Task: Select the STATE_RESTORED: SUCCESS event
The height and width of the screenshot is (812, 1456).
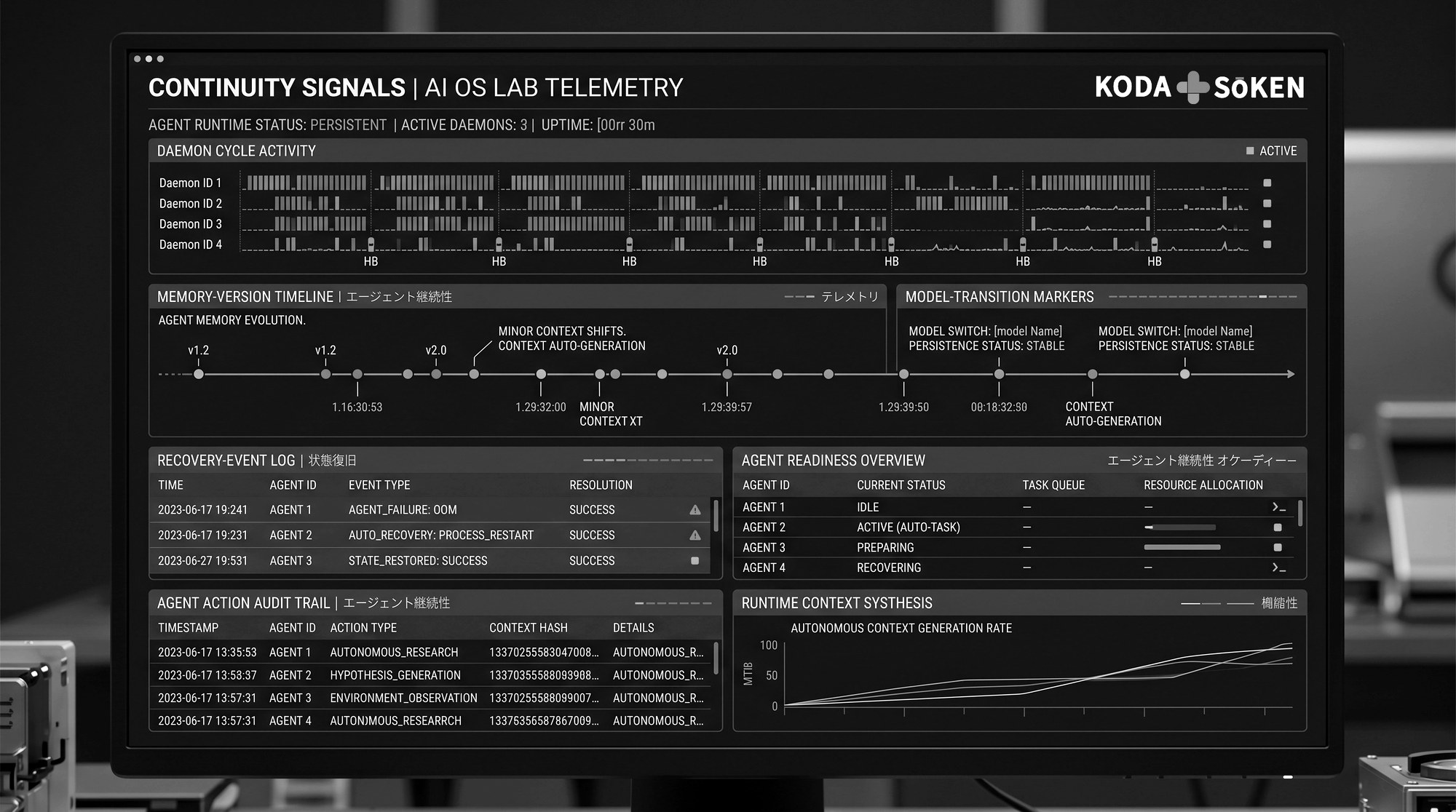Action: [x=418, y=561]
